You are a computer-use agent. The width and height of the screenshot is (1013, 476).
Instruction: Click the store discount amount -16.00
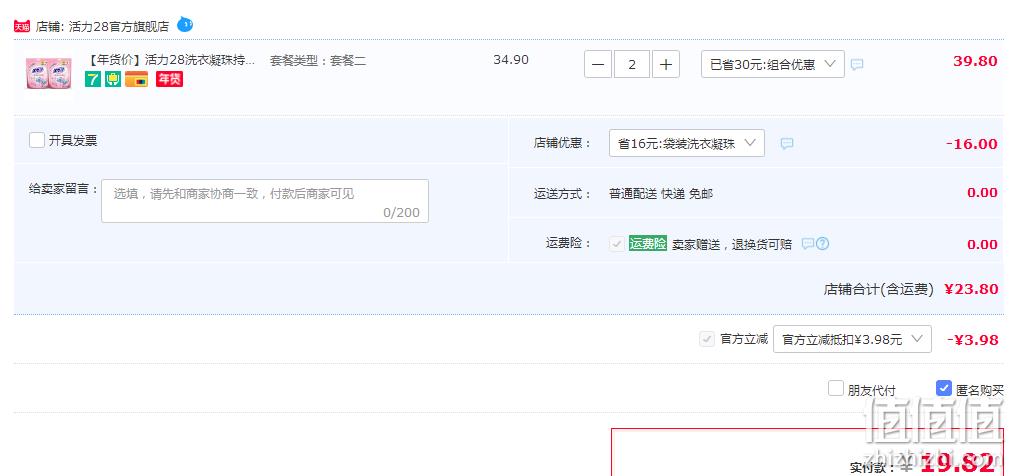[x=972, y=144]
